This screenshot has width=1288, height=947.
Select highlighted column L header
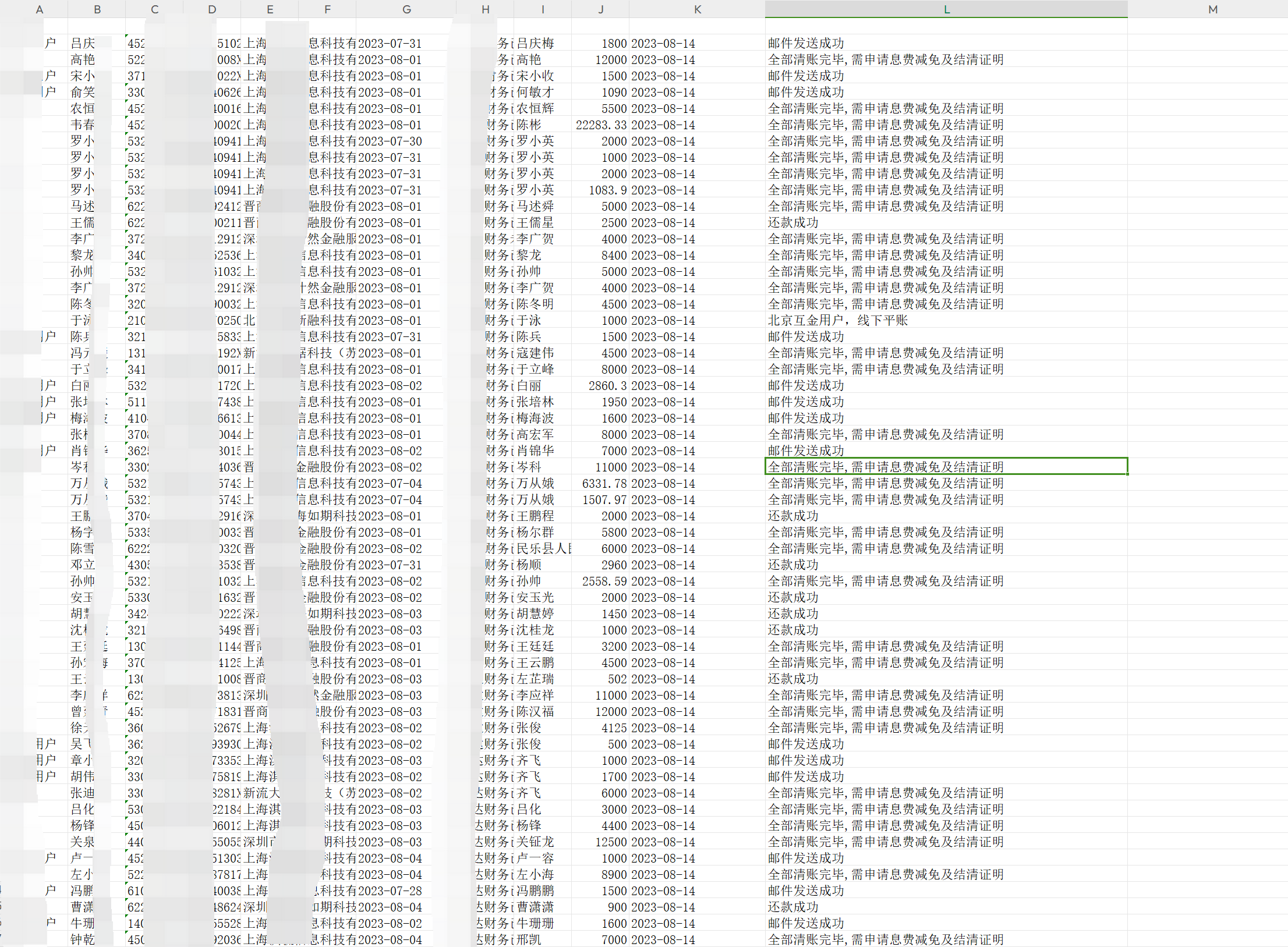[x=946, y=9]
